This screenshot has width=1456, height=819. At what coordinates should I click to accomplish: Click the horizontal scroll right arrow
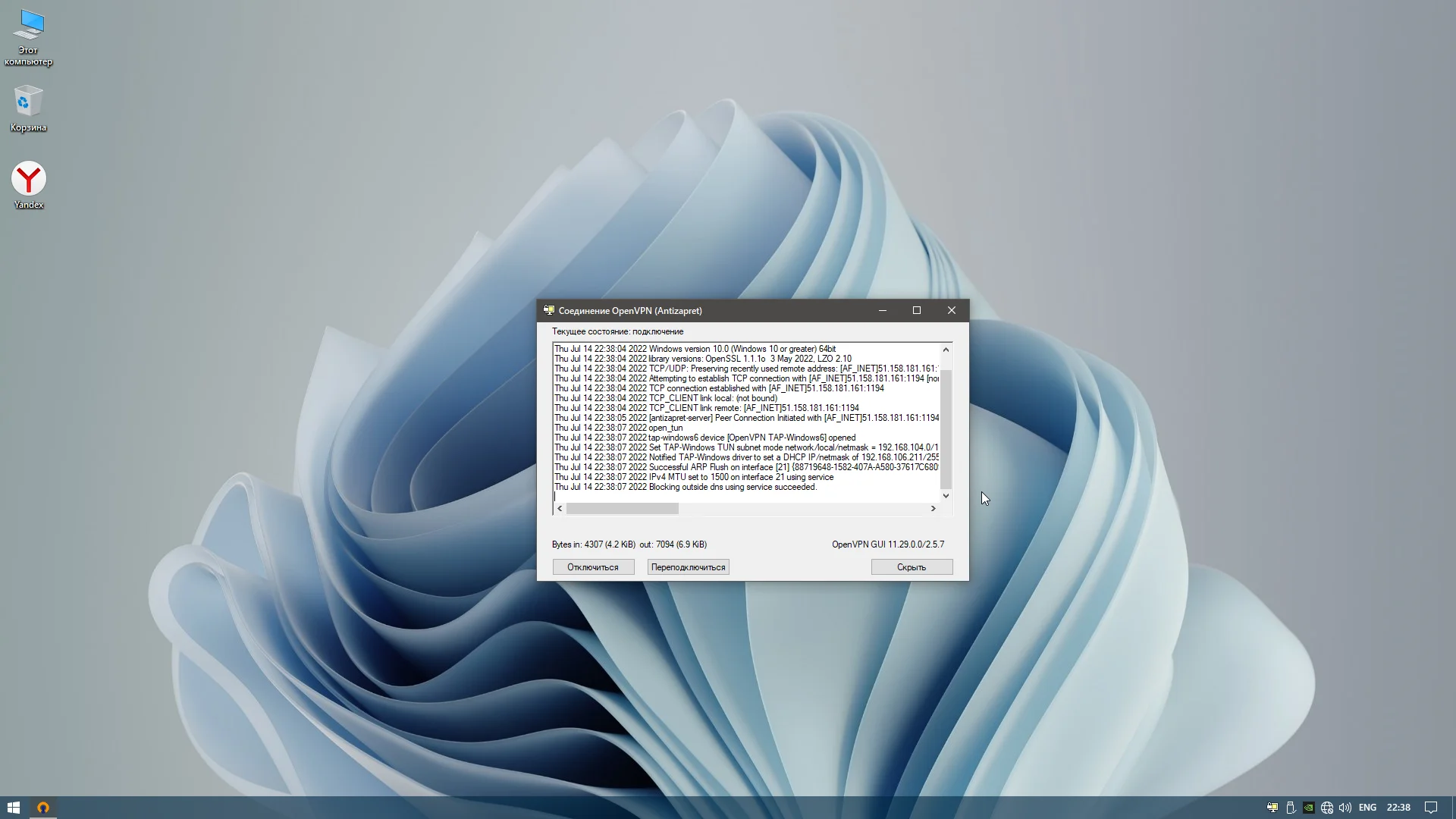tap(934, 509)
